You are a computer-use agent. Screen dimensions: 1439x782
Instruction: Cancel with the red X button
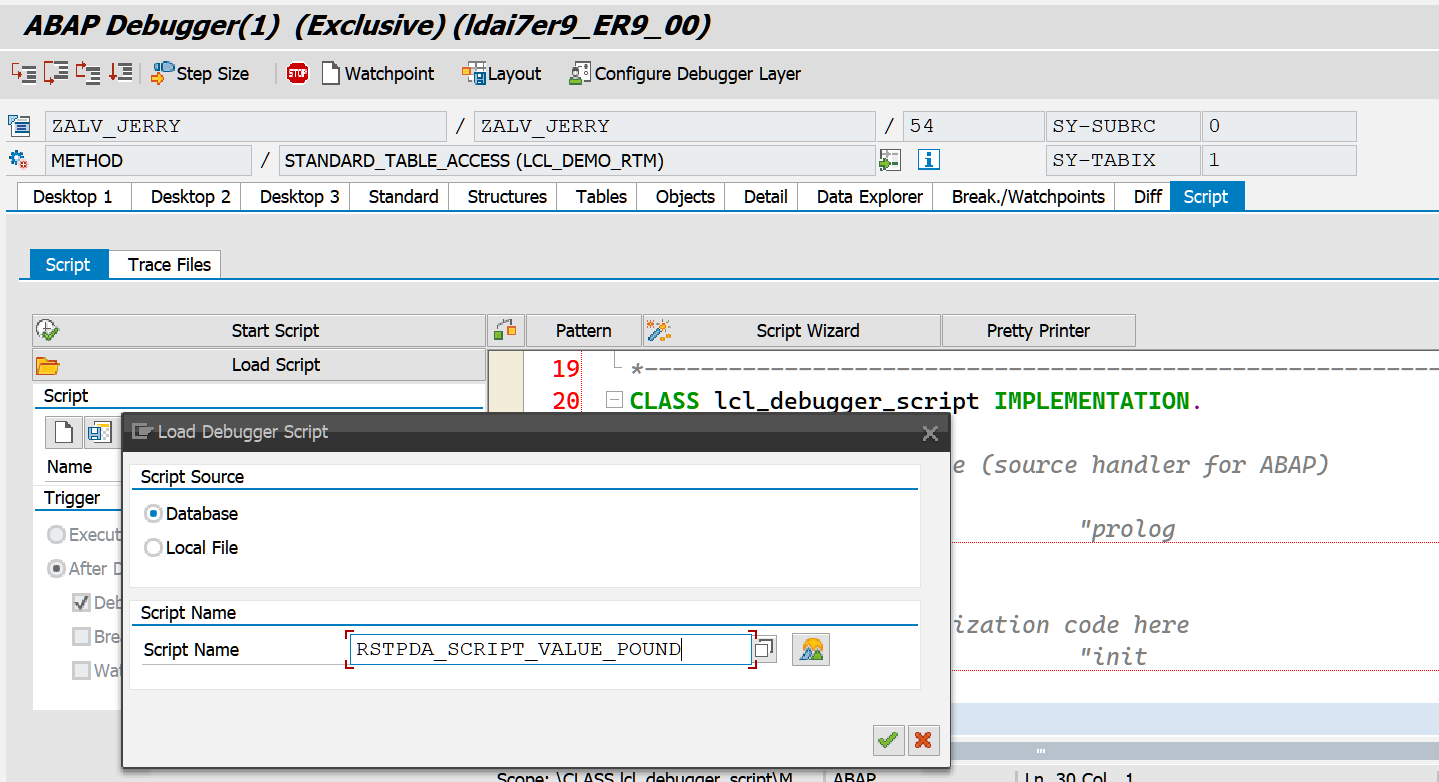(x=923, y=740)
